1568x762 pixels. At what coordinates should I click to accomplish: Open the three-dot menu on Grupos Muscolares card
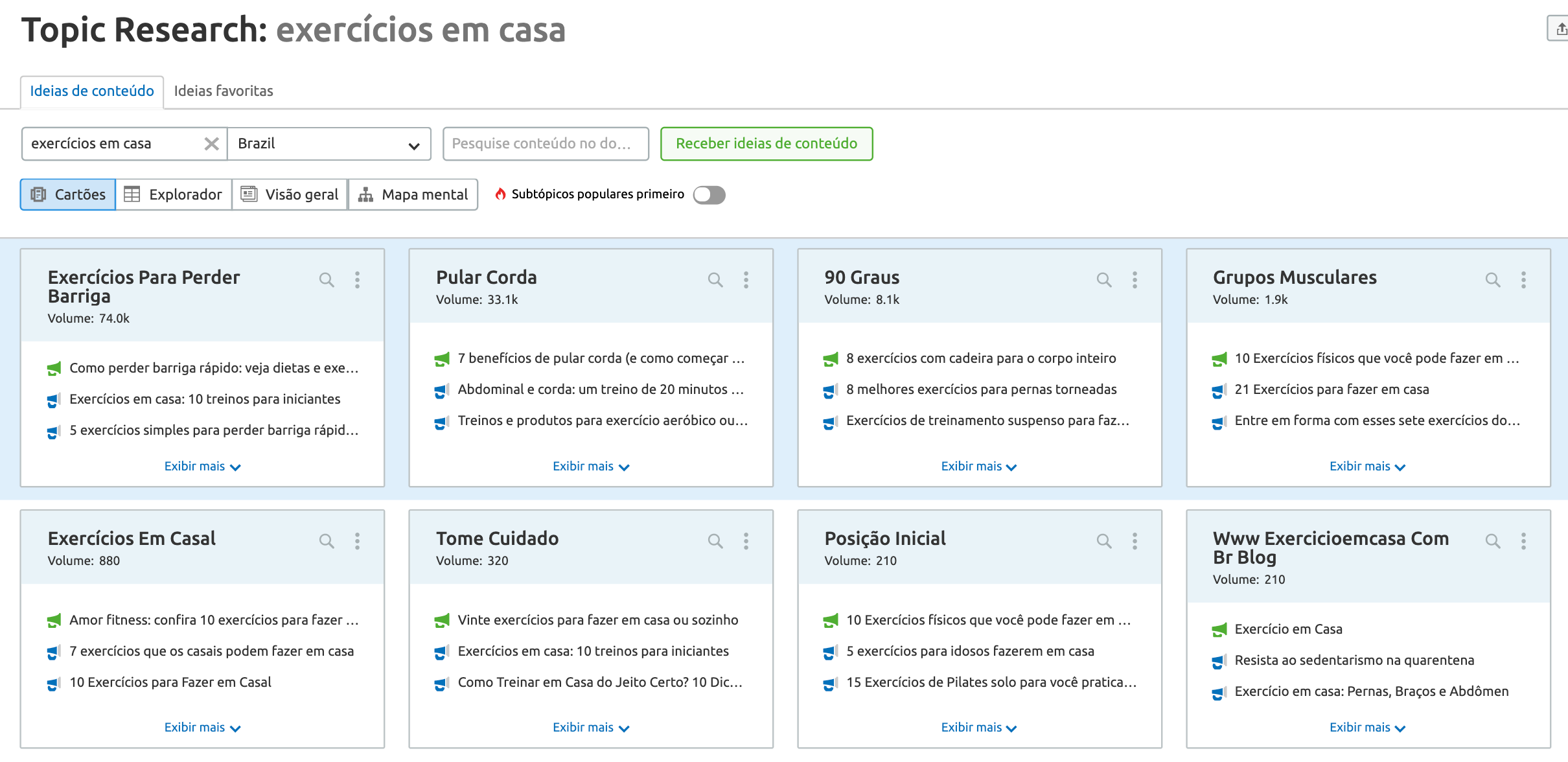click(x=1524, y=279)
